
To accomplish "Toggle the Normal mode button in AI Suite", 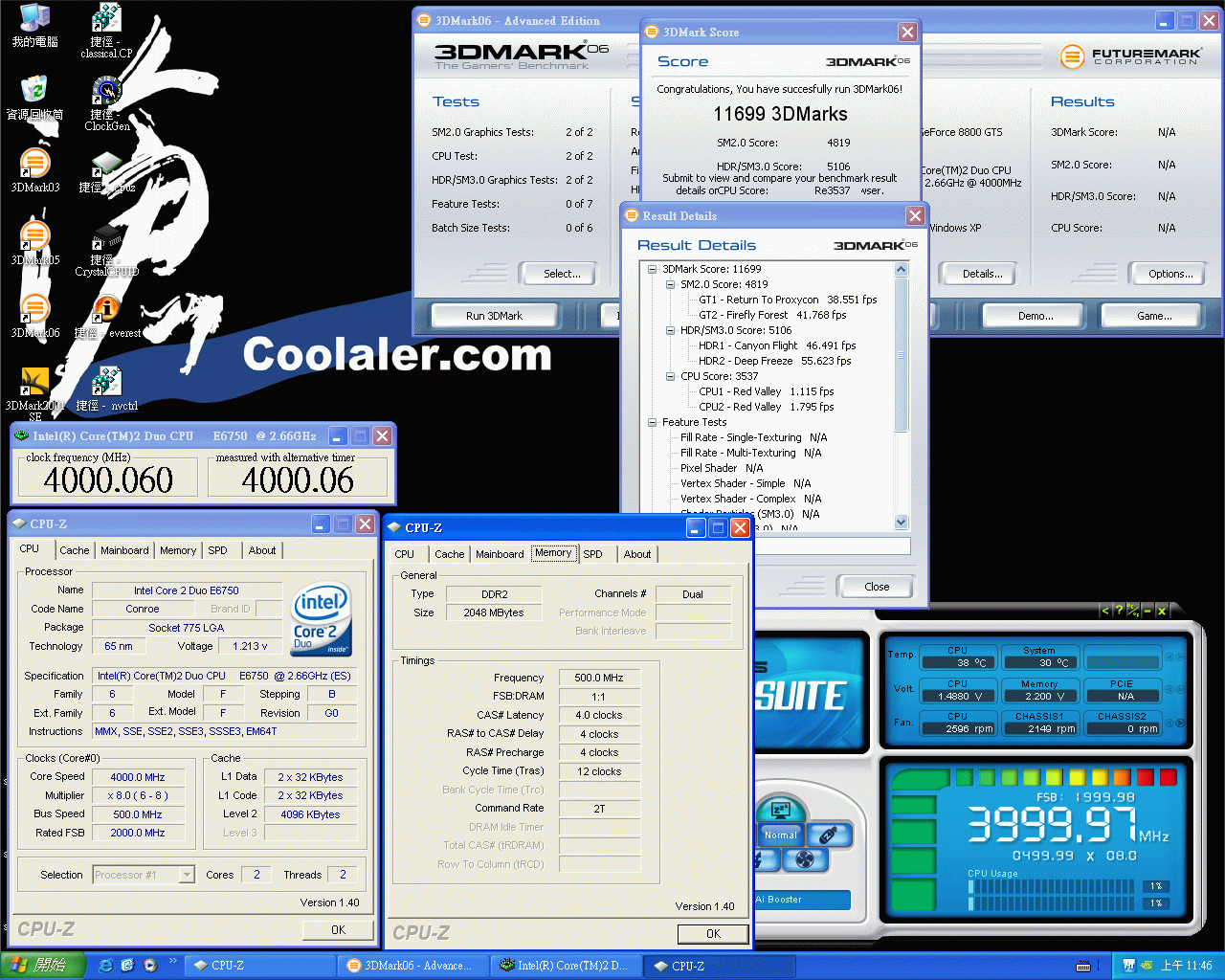I will (780, 835).
